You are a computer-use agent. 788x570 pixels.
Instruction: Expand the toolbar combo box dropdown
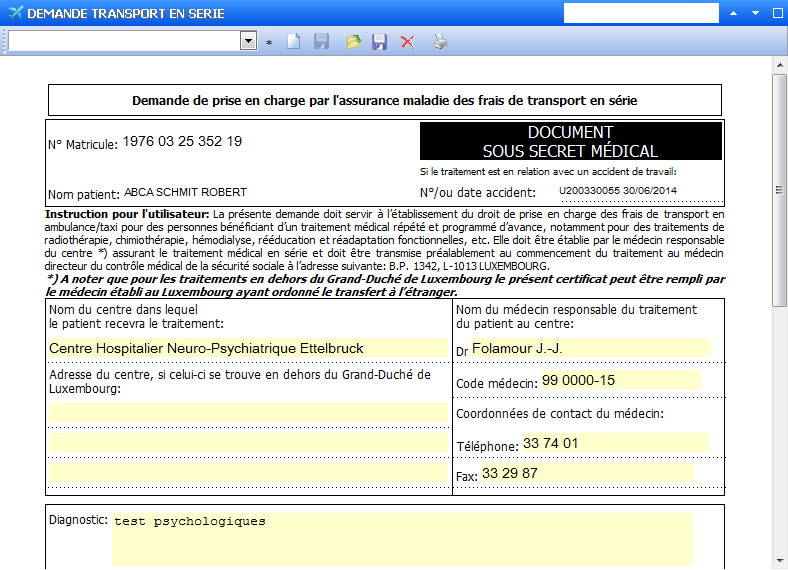point(249,41)
